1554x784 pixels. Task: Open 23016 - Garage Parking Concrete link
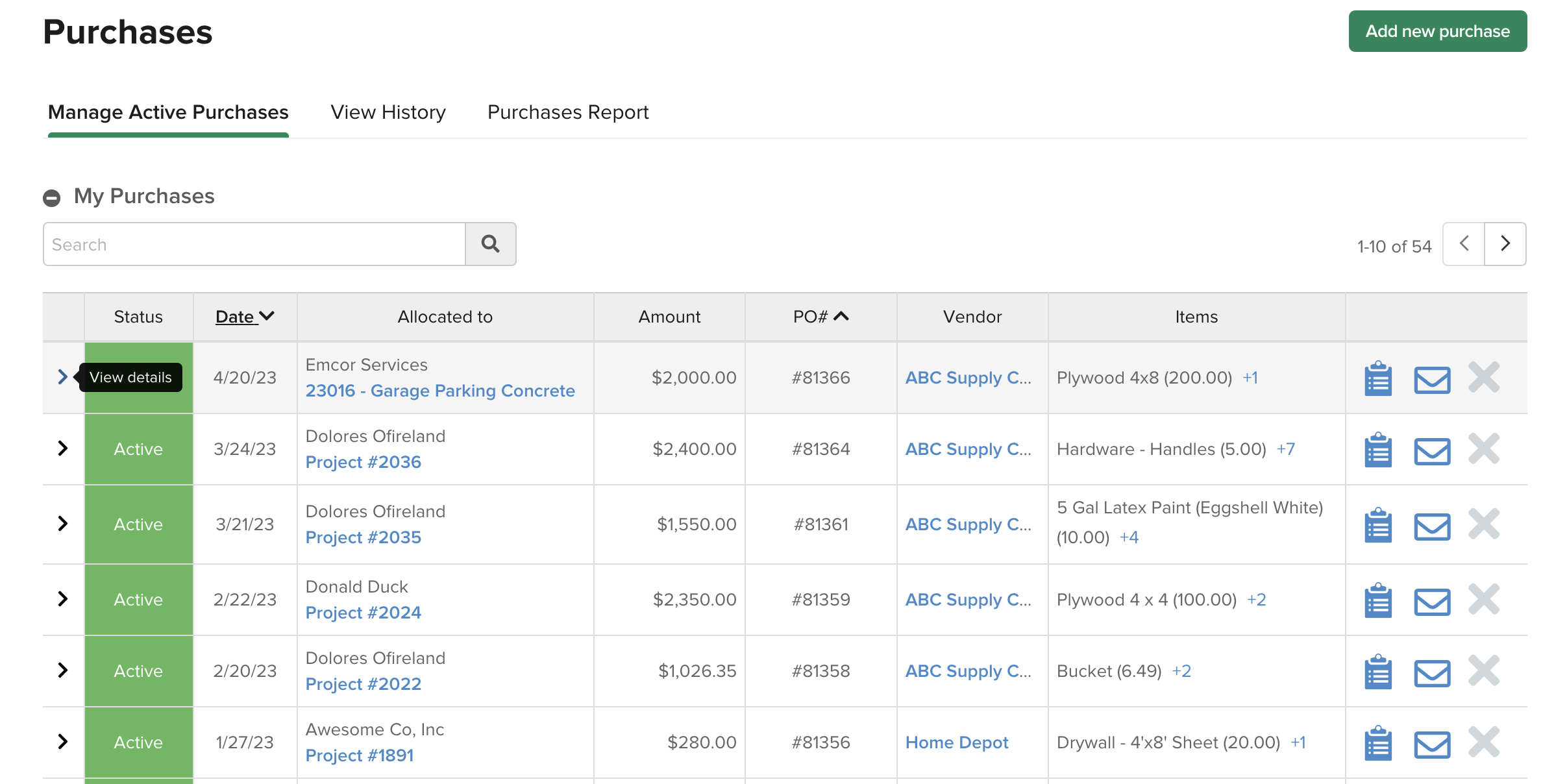coord(439,391)
